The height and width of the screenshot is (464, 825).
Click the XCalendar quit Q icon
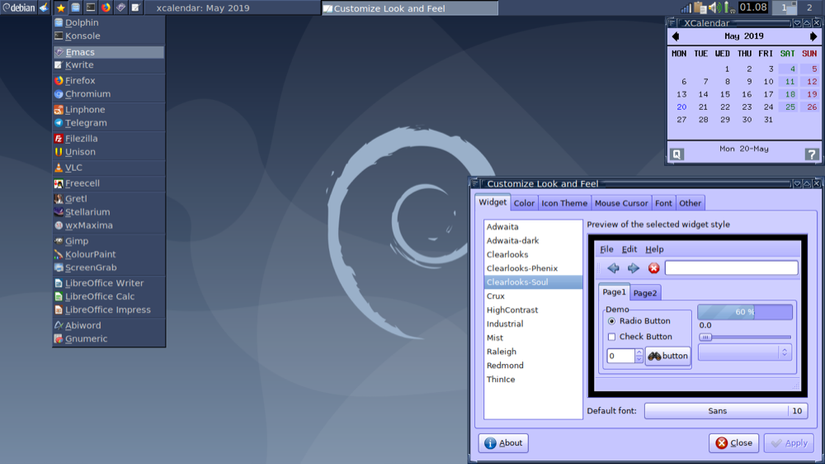click(x=677, y=154)
